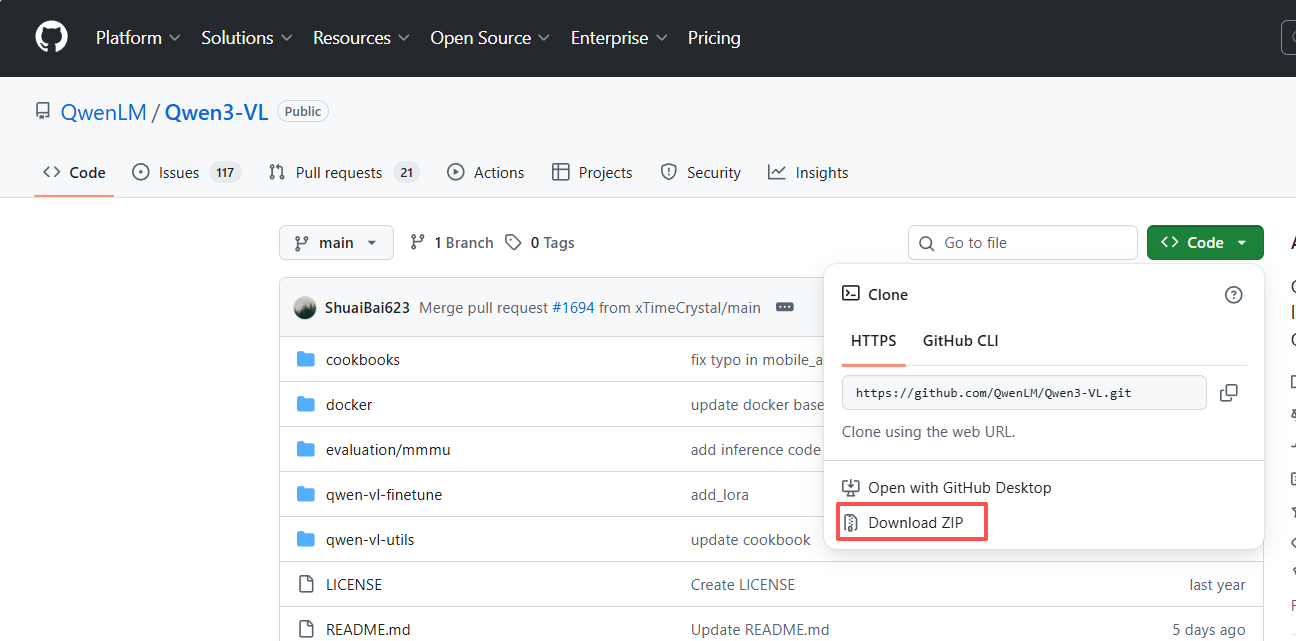Open the cookbooks folder
This screenshot has width=1296, height=641.
click(363, 360)
